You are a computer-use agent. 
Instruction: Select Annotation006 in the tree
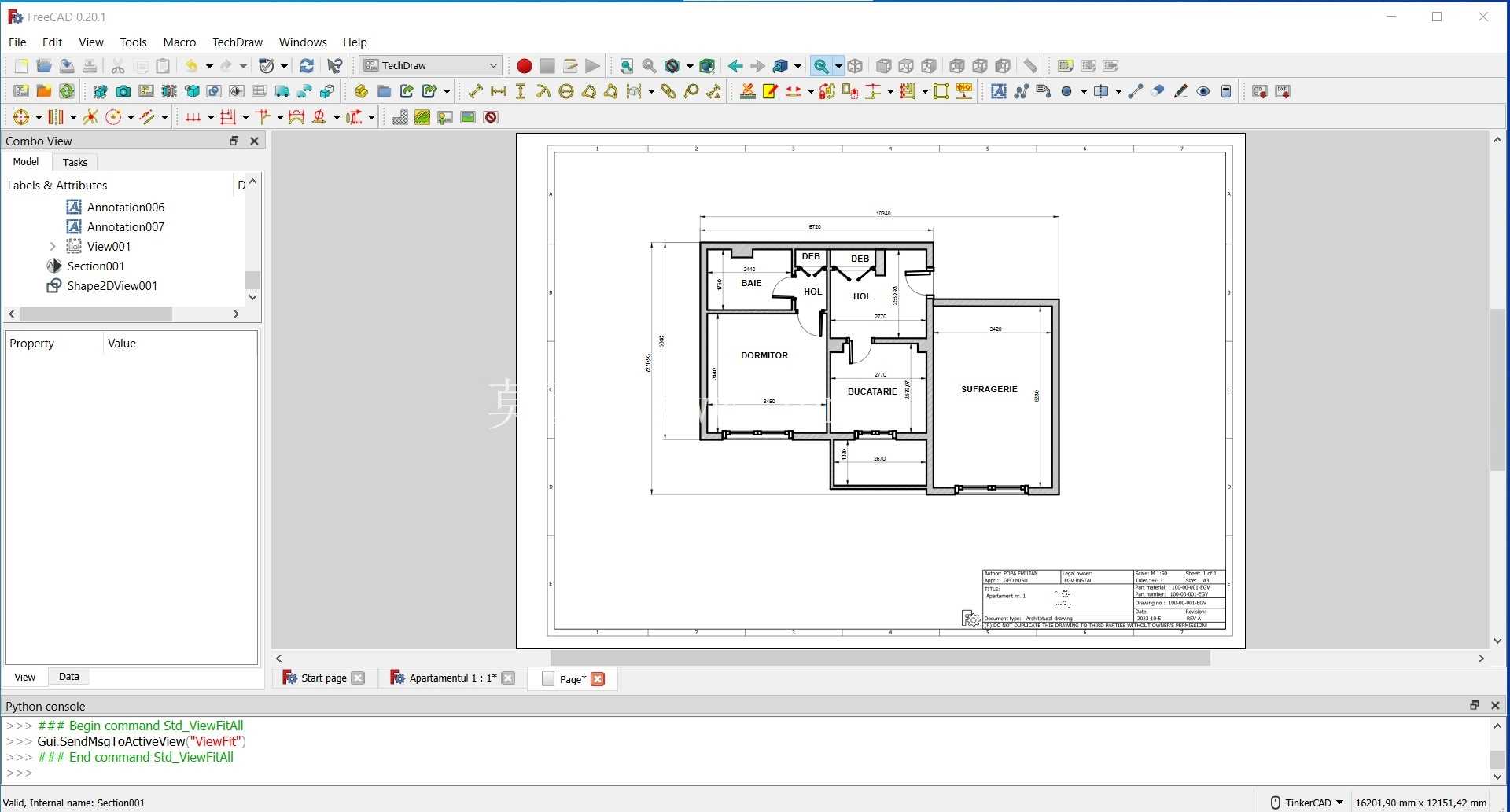(126, 208)
